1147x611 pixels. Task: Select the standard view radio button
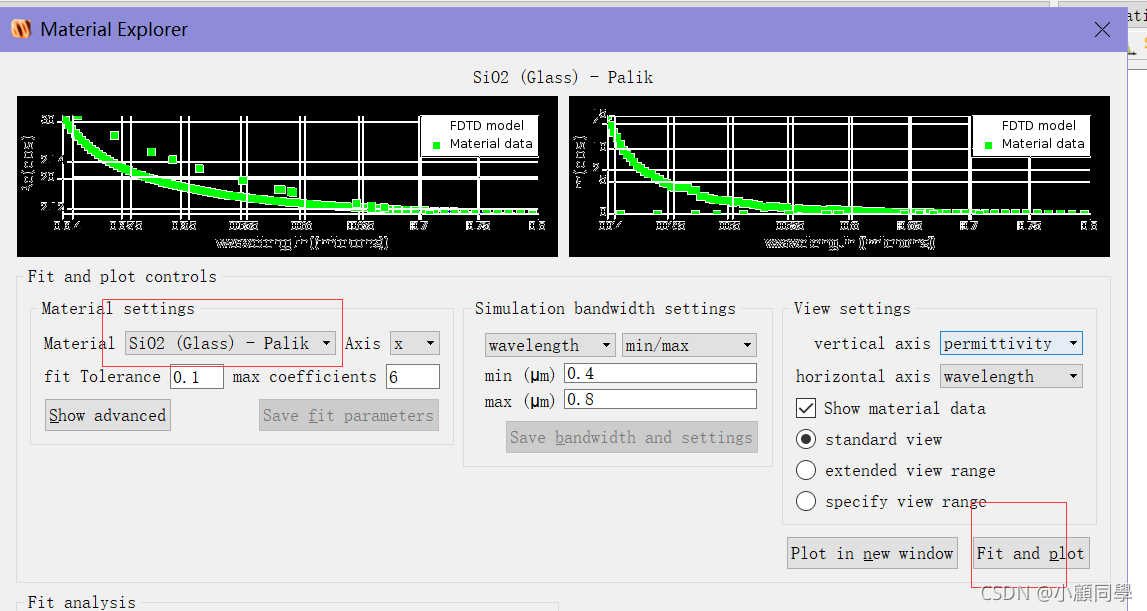coord(805,439)
